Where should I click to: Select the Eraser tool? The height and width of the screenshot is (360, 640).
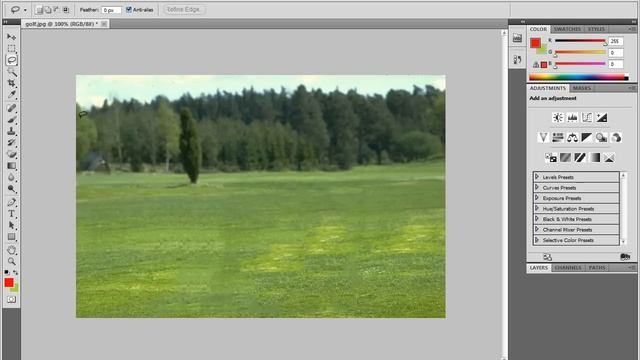pos(11,154)
